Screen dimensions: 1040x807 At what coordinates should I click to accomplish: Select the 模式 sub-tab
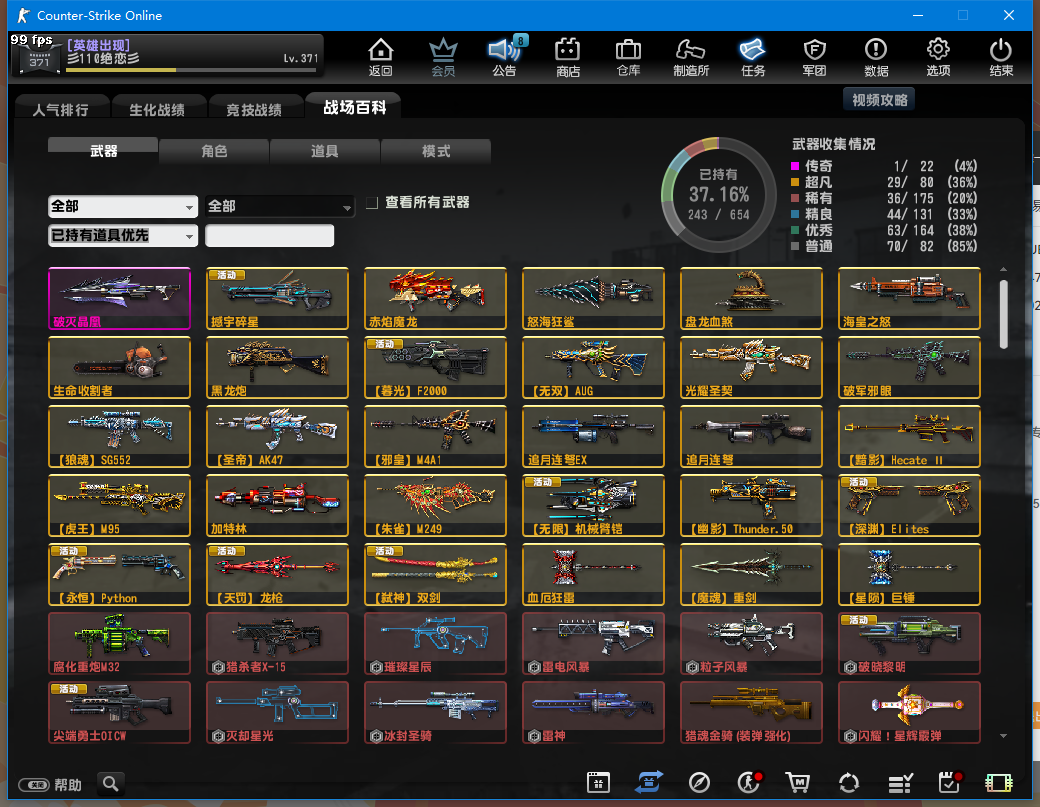point(436,151)
